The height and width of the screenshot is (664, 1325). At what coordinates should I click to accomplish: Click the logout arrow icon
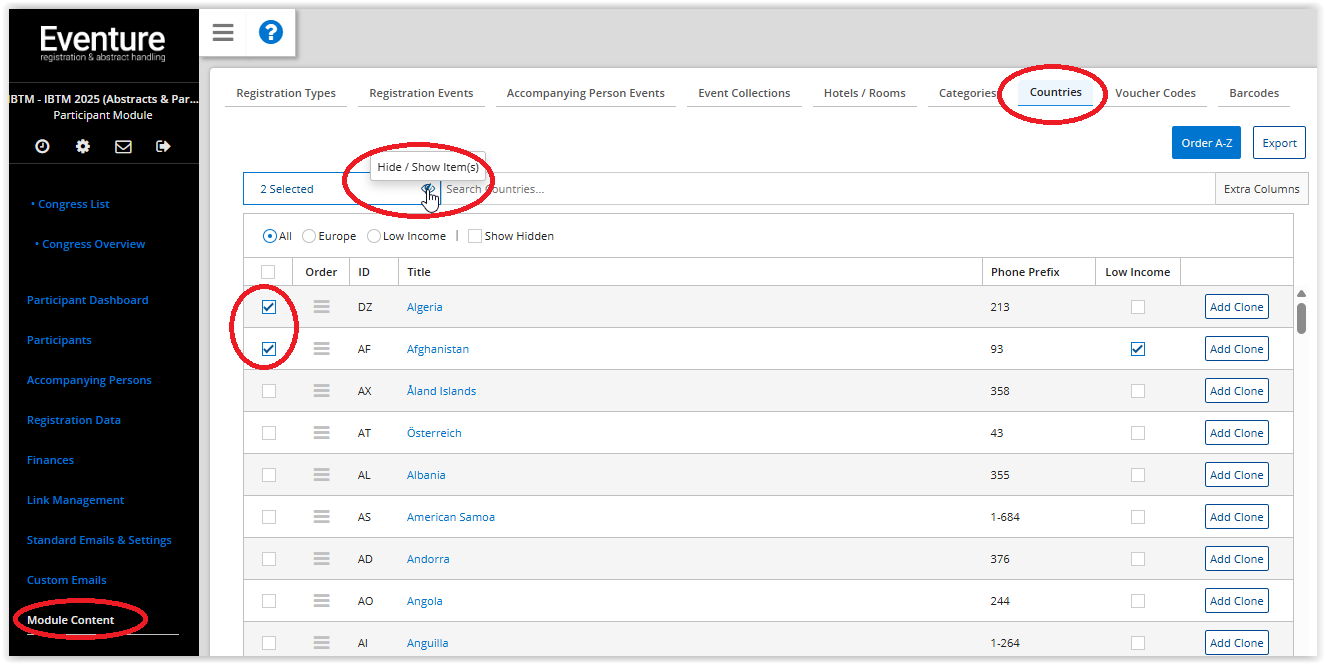163,147
